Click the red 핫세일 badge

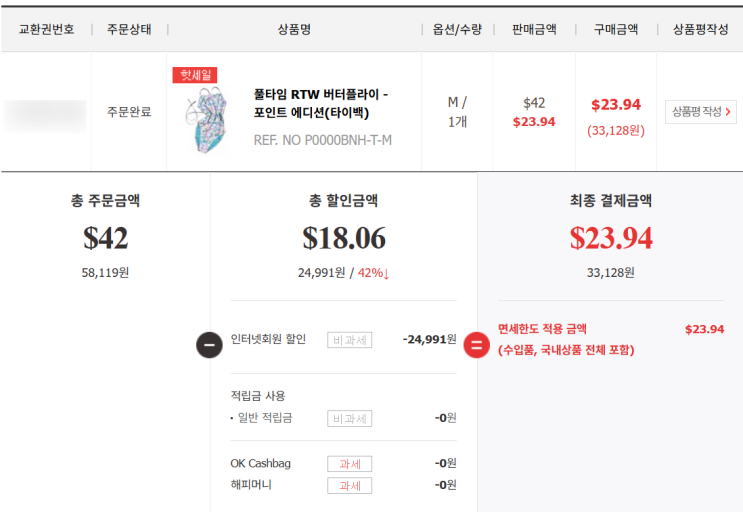click(x=194, y=75)
